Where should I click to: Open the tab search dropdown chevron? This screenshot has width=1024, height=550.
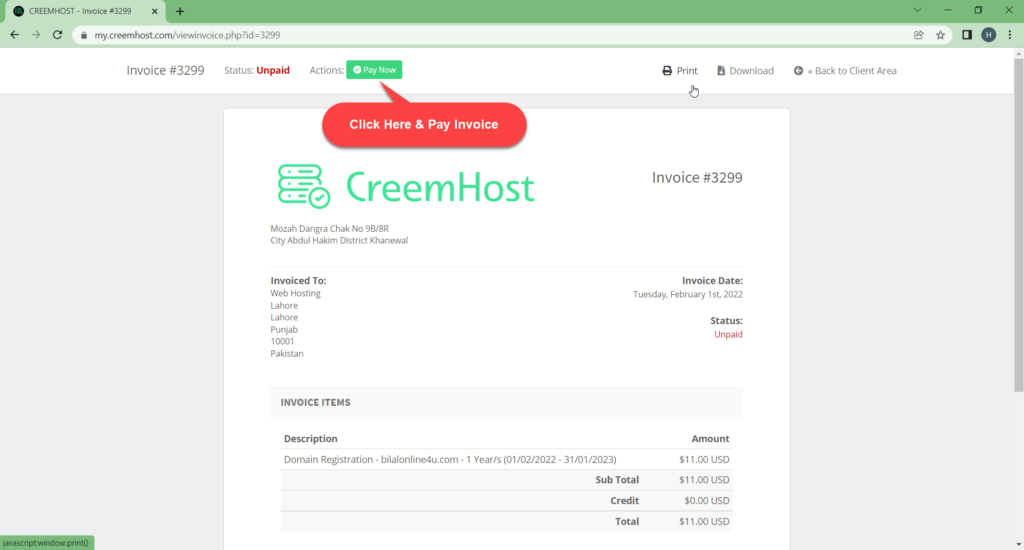pos(917,10)
